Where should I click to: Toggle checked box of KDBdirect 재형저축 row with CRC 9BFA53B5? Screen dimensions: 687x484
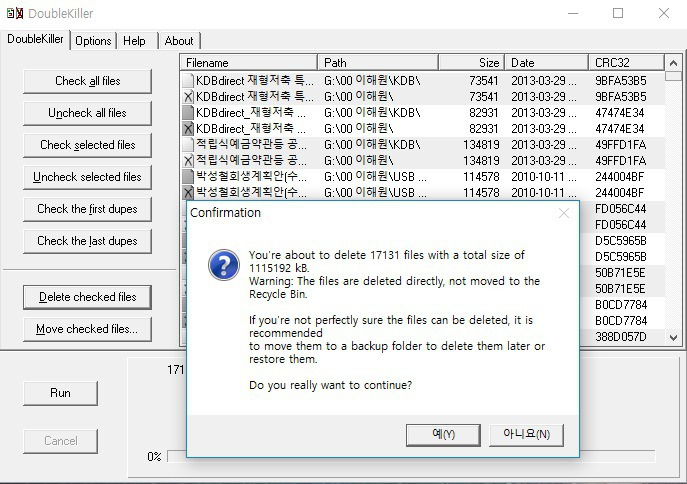(x=188, y=97)
